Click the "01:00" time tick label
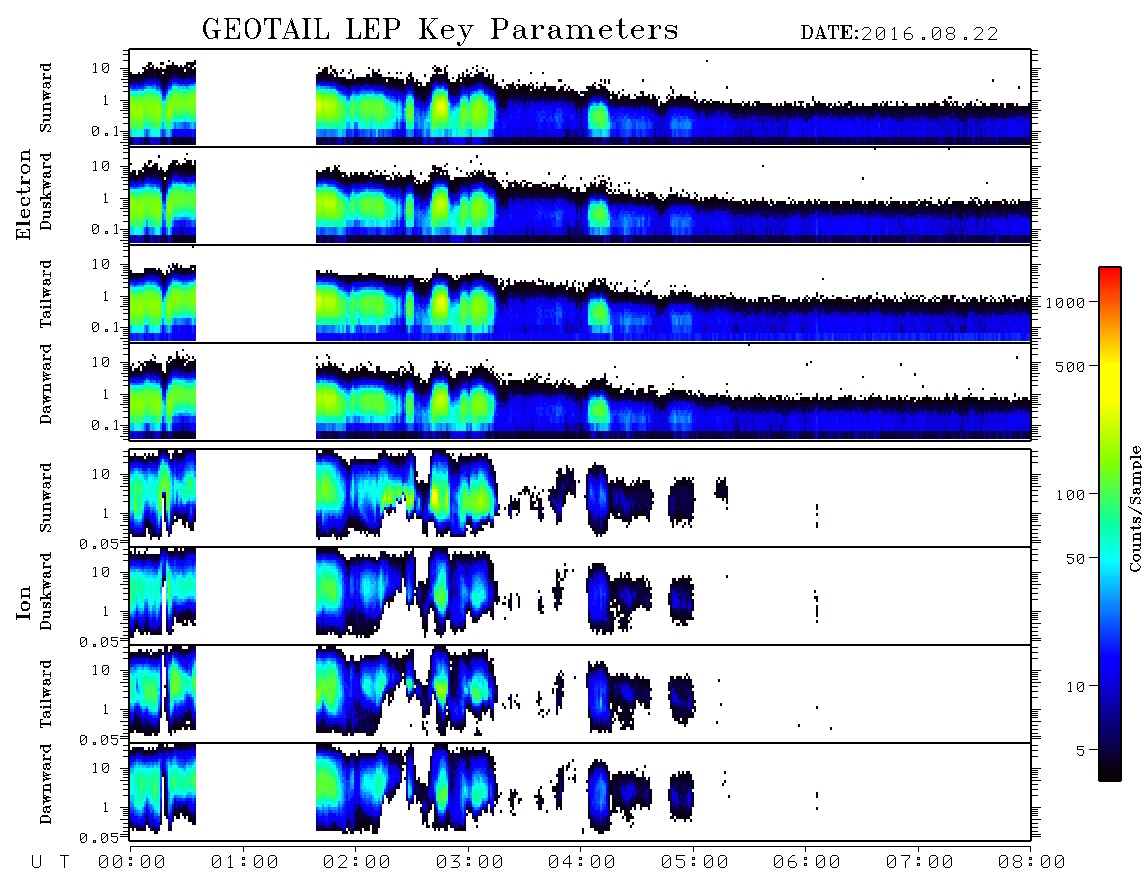The width and height of the screenshot is (1142, 880). [244, 862]
